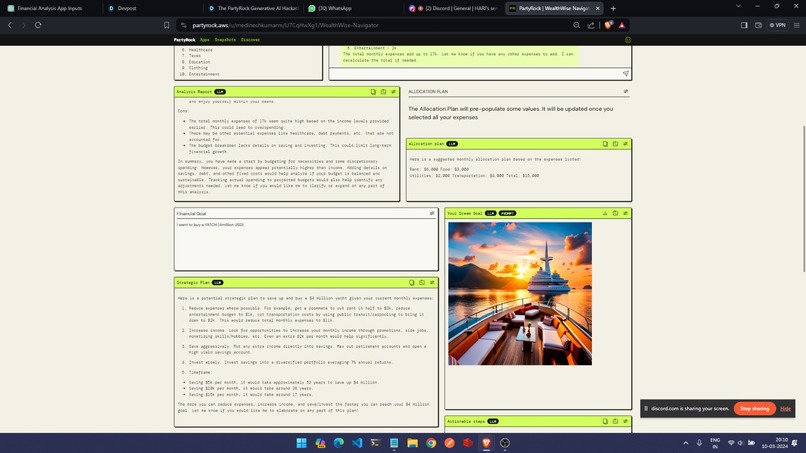
Task: Open the Windows Start menu
Action: pos(302,443)
